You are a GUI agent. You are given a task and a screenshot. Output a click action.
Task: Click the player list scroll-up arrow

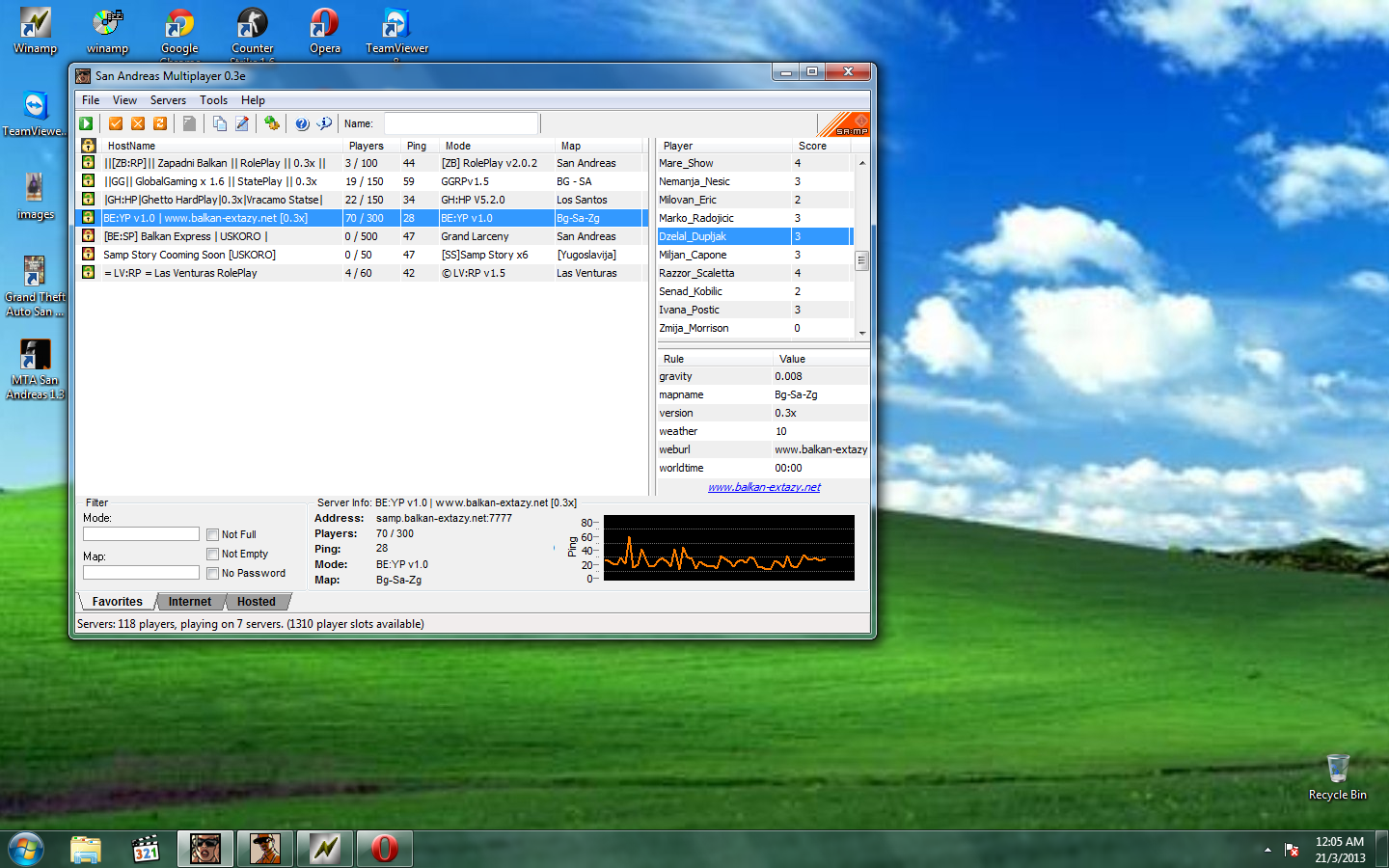861,162
